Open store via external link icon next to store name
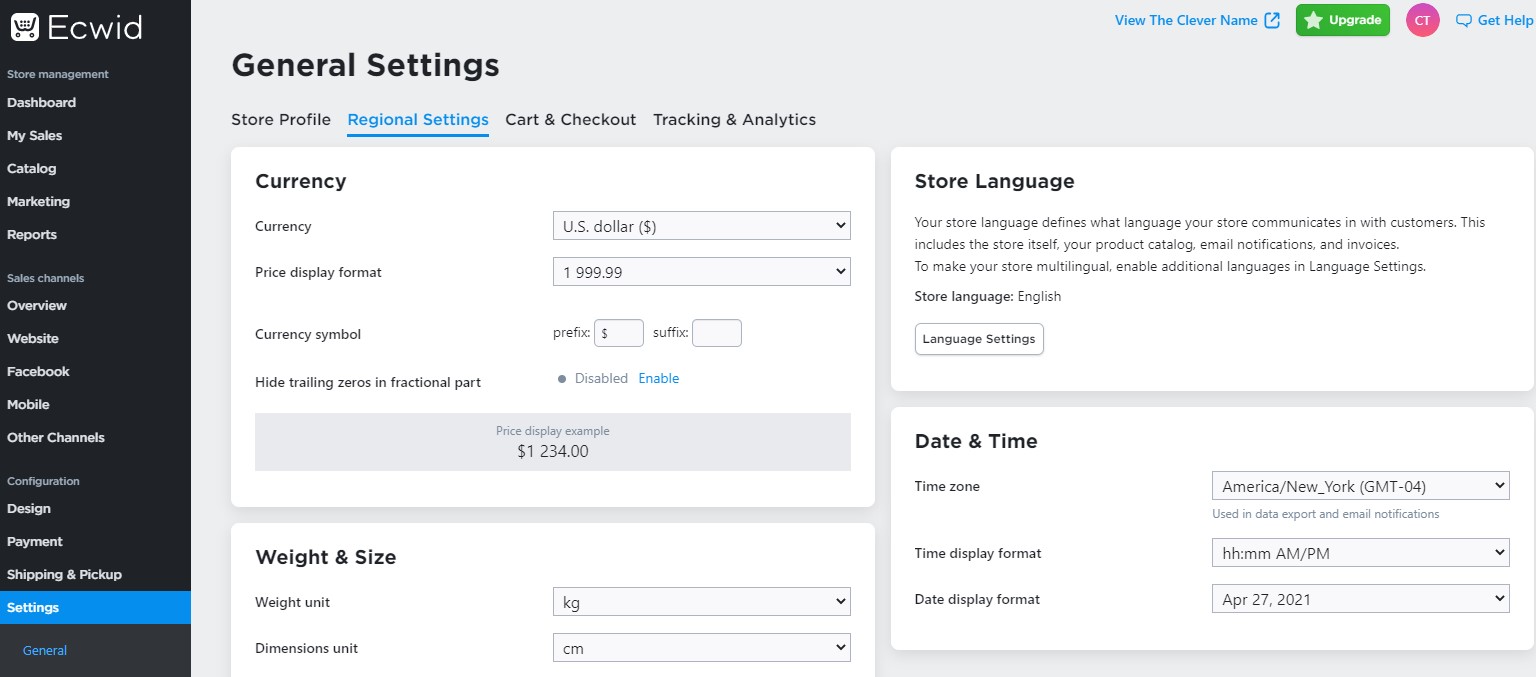This screenshot has width=1536, height=677. pos(1271,19)
